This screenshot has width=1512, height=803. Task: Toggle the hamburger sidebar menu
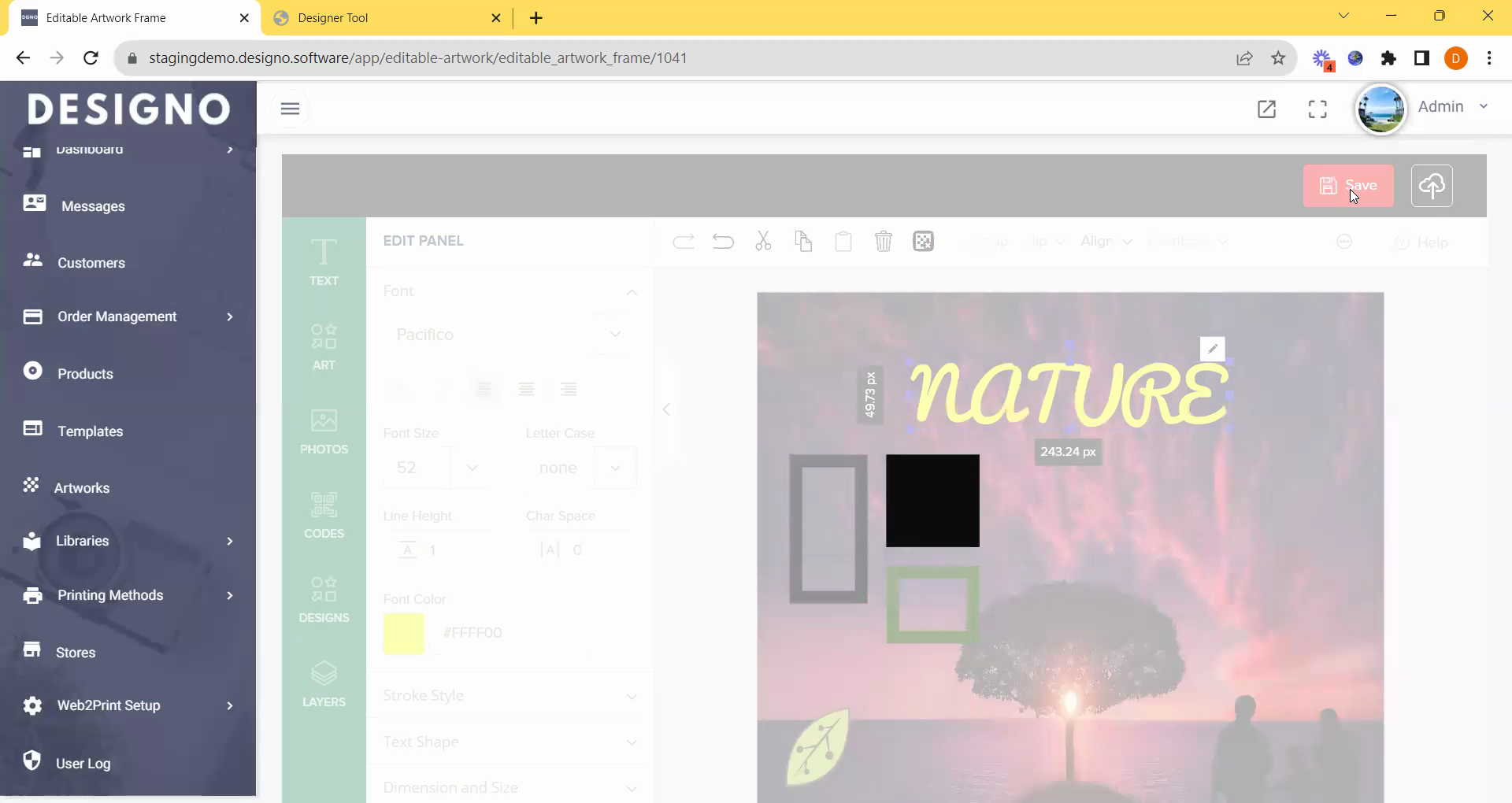pos(290,109)
